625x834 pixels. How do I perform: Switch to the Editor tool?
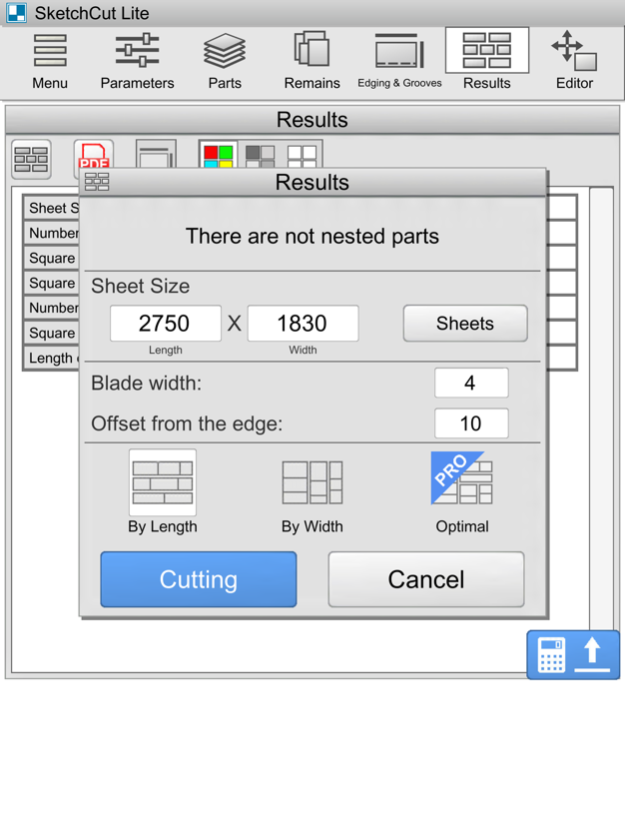573,61
